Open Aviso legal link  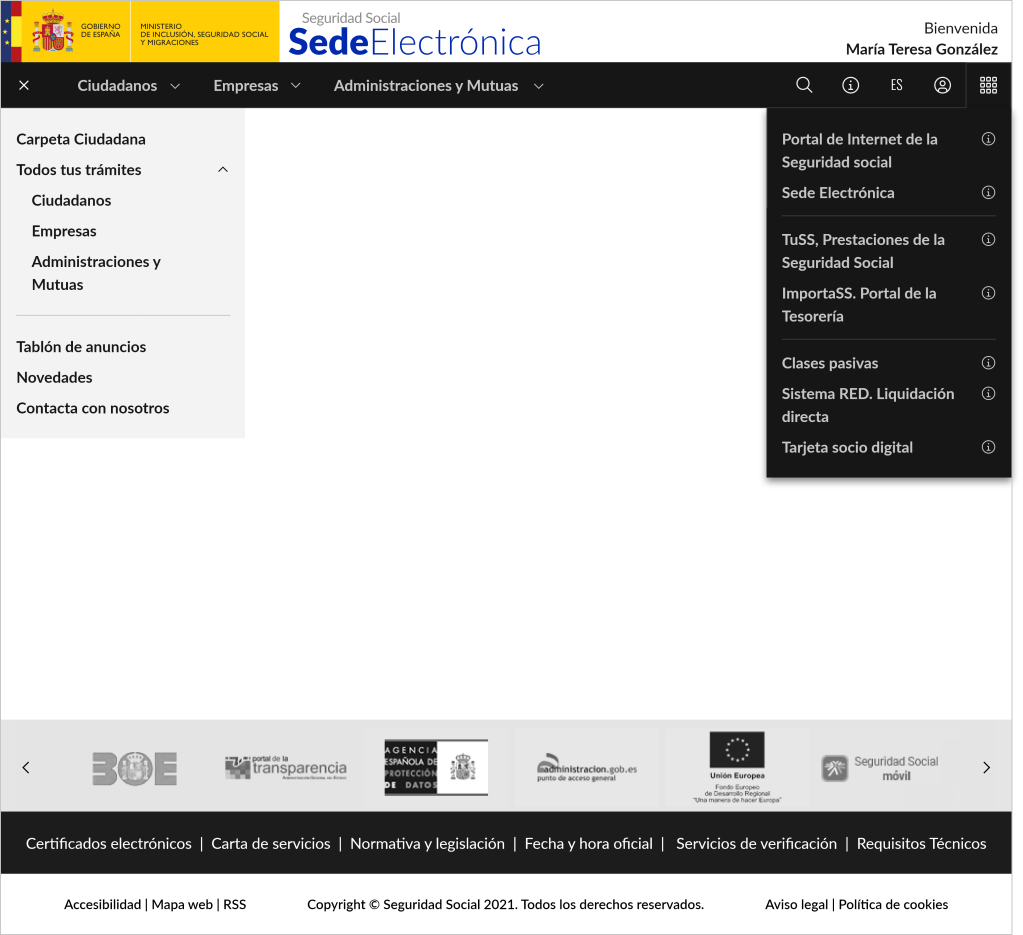[797, 904]
